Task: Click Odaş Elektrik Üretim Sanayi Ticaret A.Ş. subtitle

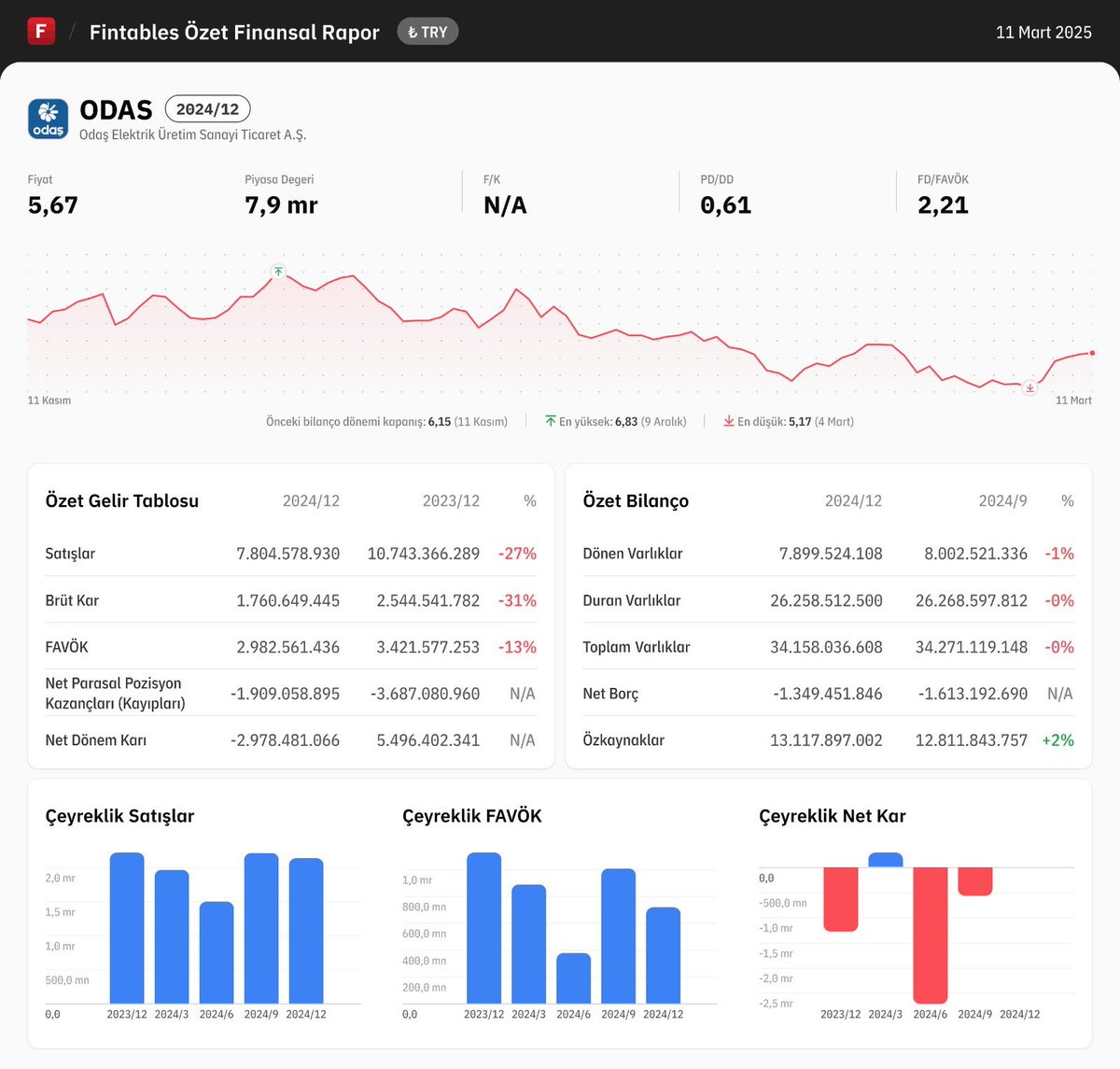Action: (x=192, y=134)
